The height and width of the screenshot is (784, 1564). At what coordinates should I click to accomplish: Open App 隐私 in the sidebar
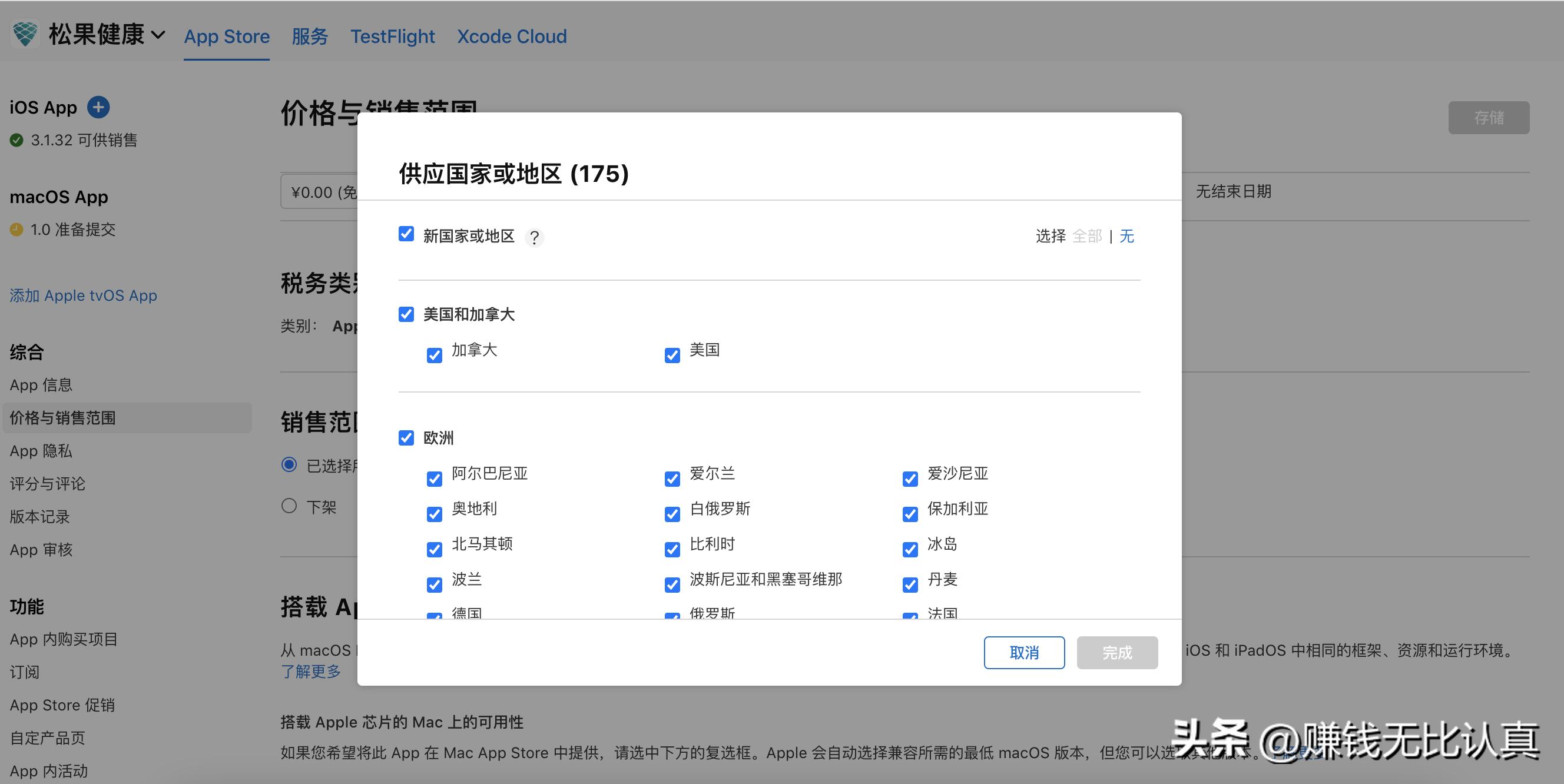[x=40, y=451]
